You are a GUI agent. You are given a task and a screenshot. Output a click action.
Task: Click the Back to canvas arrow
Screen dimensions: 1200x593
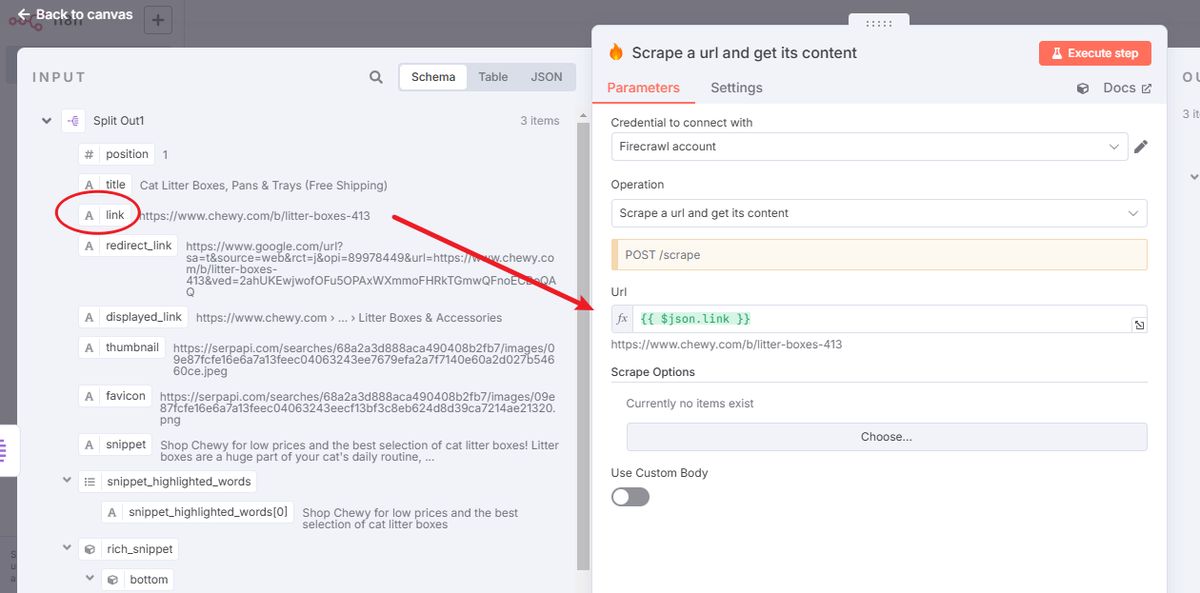click(x=24, y=15)
